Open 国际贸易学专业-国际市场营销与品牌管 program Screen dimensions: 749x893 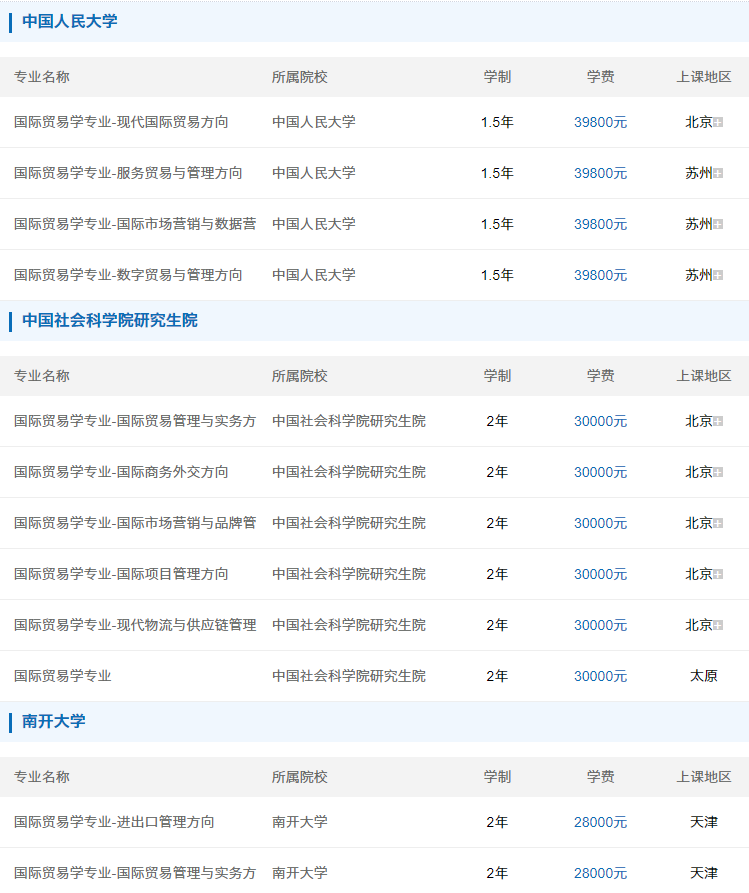pyautogui.click(x=135, y=523)
